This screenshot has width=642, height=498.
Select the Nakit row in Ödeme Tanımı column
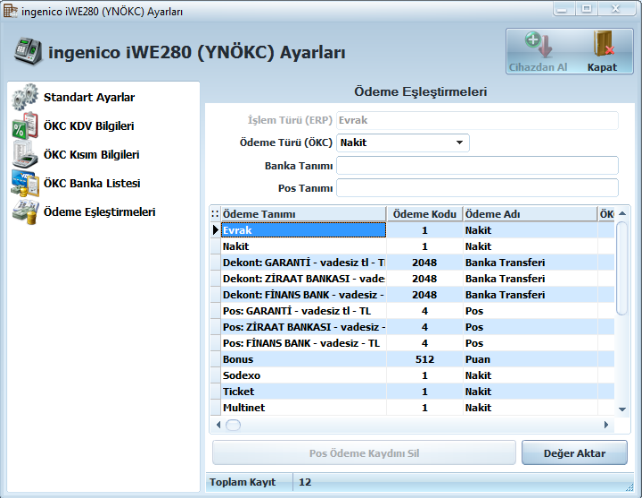pos(303,247)
